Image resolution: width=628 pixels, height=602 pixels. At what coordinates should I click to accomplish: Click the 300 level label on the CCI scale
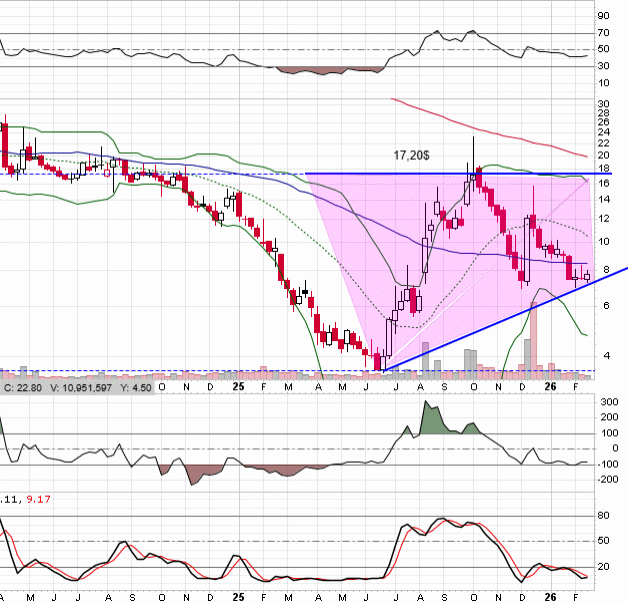pos(606,400)
